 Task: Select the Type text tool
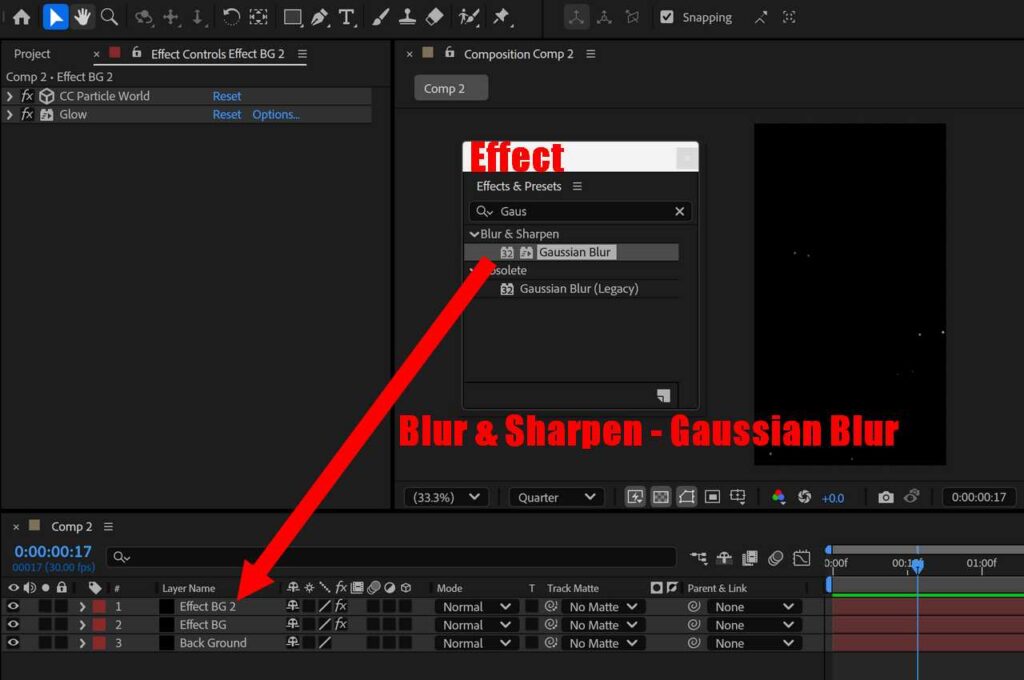[x=347, y=17]
